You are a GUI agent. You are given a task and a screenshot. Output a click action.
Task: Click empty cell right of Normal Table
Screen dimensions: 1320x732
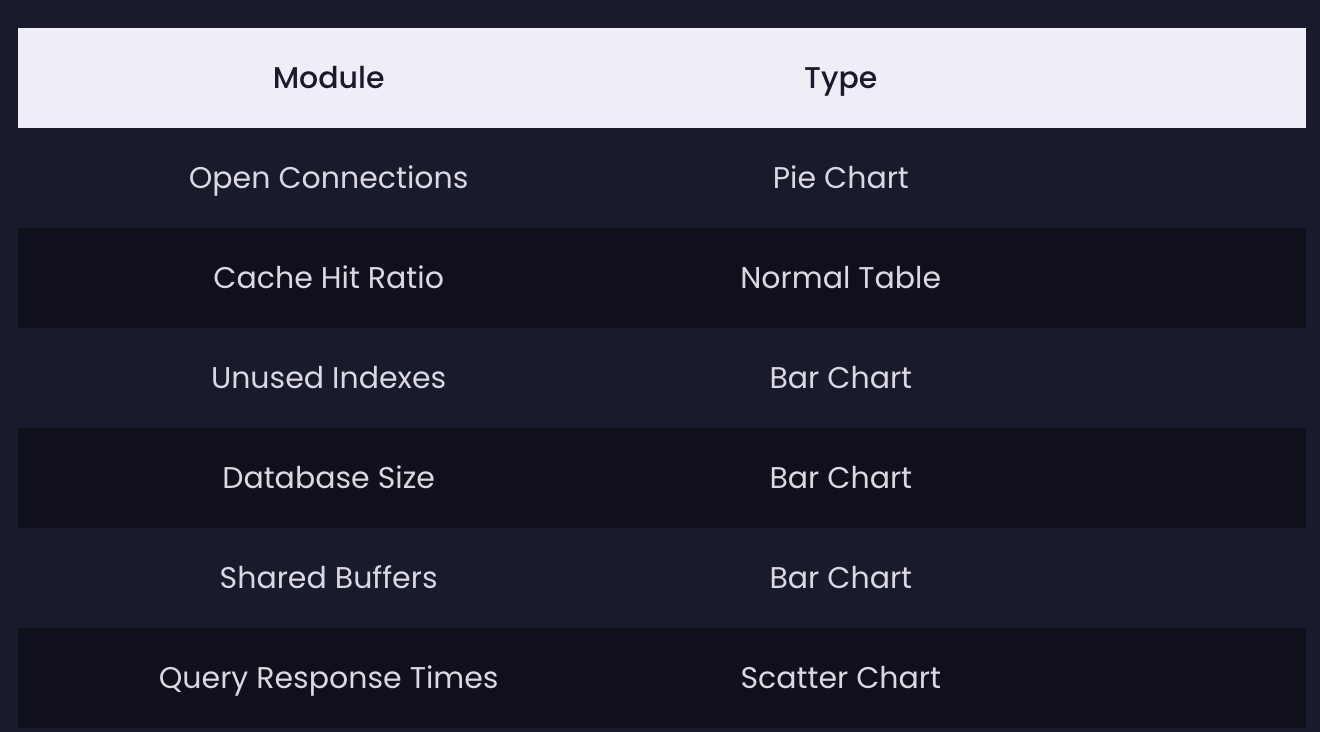1174,278
